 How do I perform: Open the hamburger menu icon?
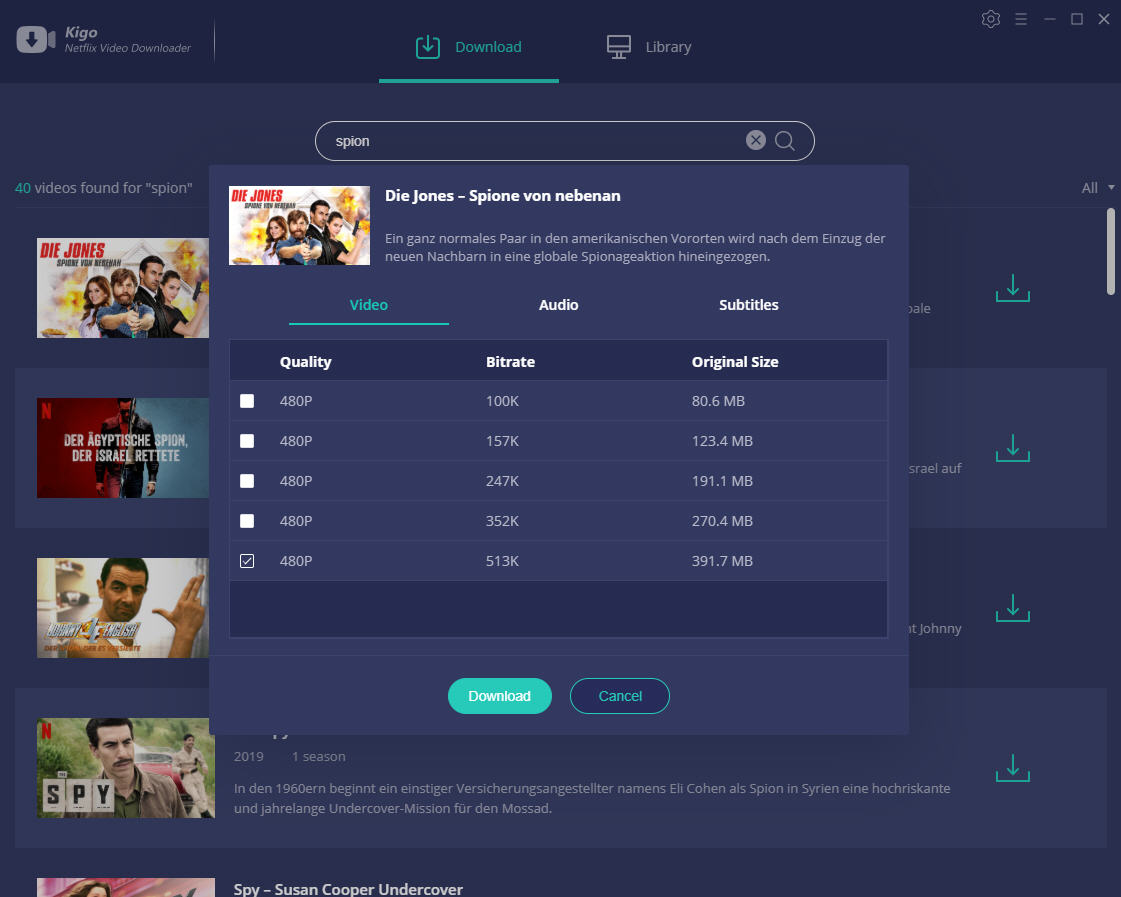pos(1021,19)
